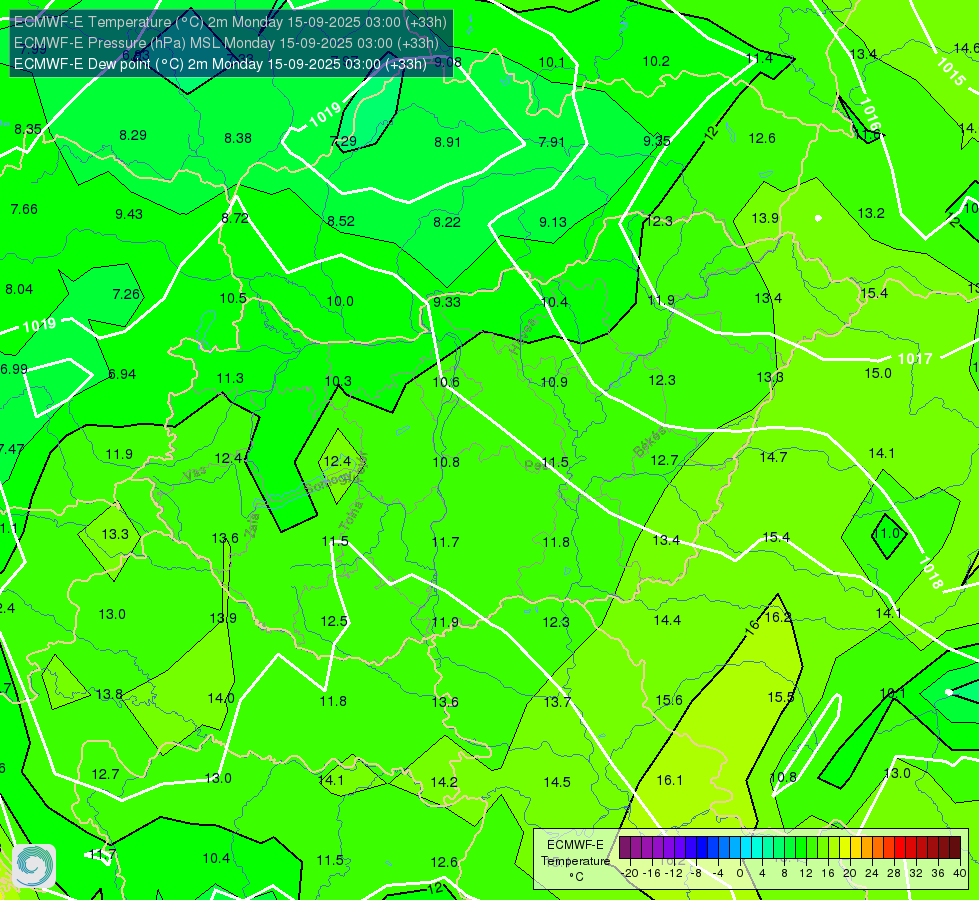Select the ECMWF-E Pressure MSL layer title
The height and width of the screenshot is (900, 979).
pyautogui.click(x=226, y=43)
